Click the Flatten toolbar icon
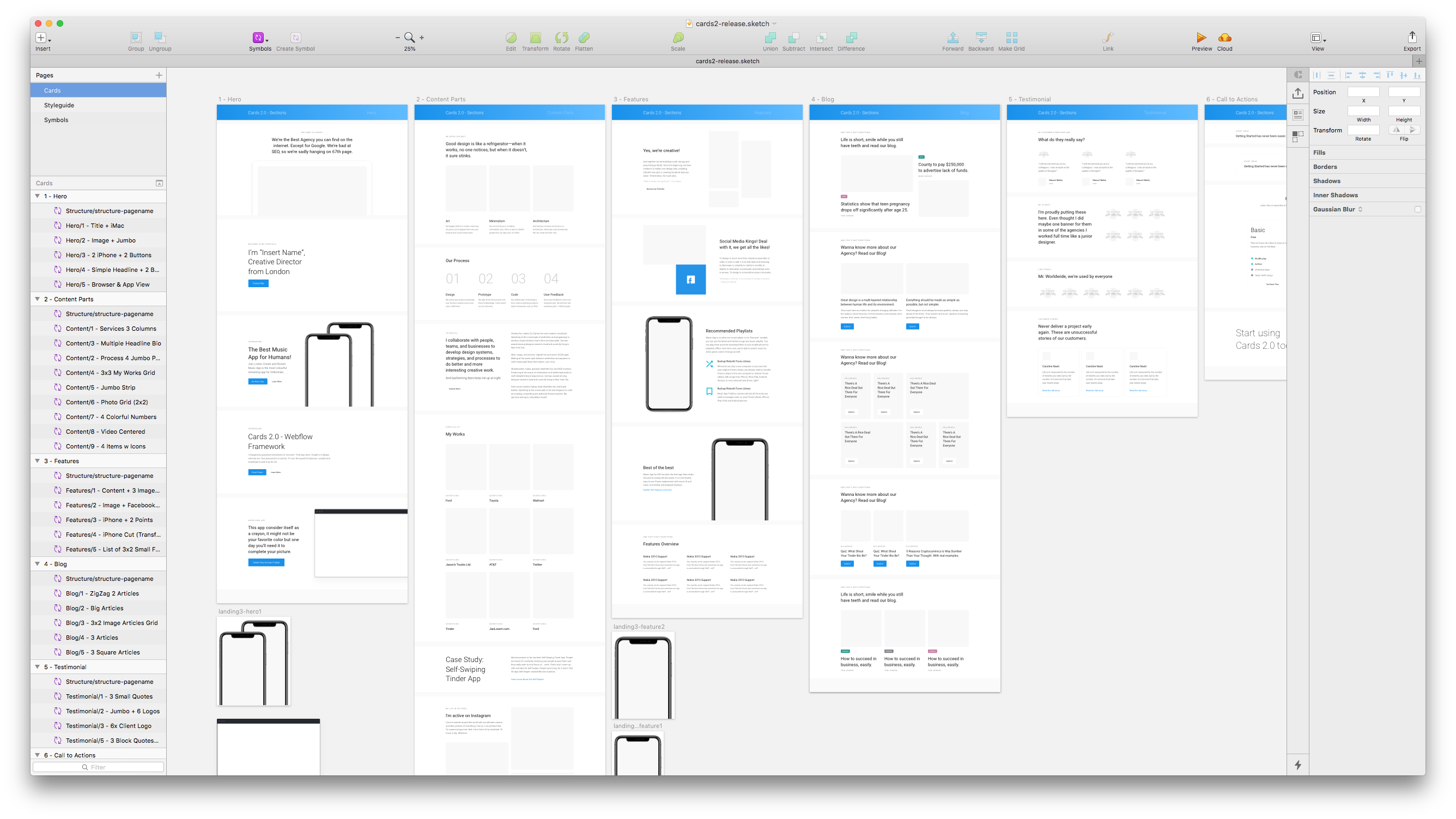The image size is (1456, 819). point(583,38)
